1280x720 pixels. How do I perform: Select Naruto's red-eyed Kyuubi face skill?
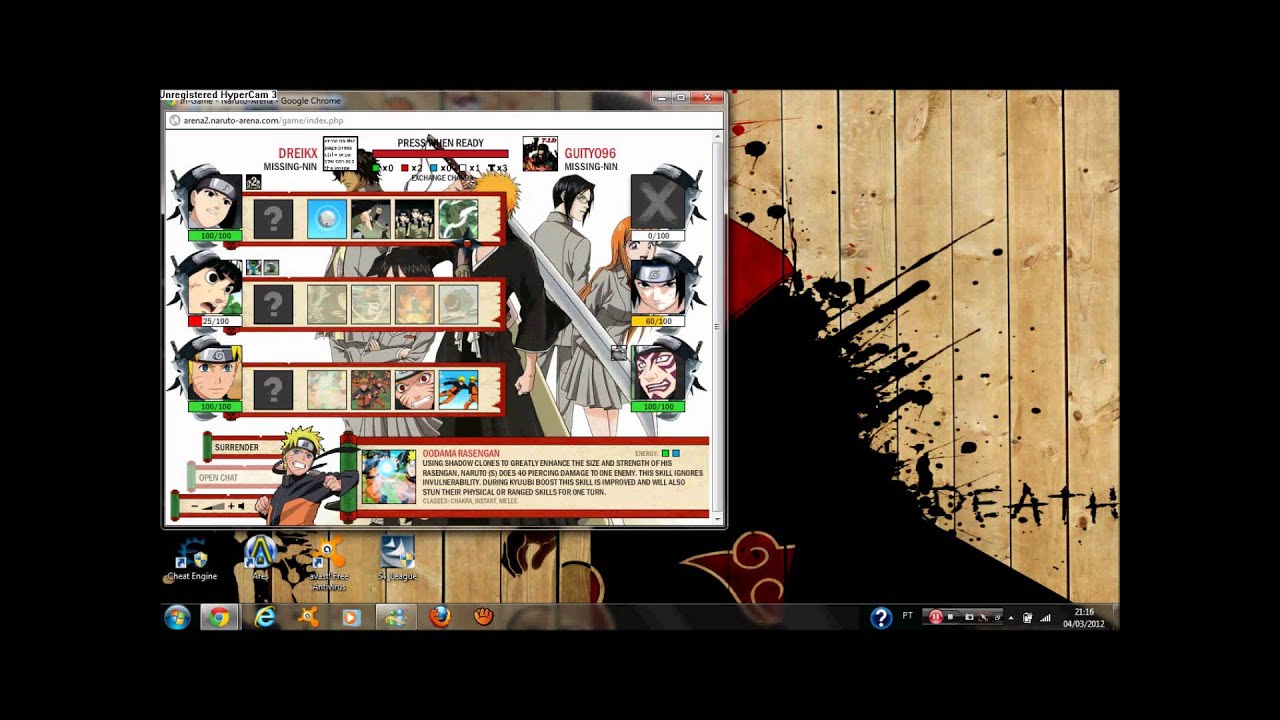coord(414,390)
